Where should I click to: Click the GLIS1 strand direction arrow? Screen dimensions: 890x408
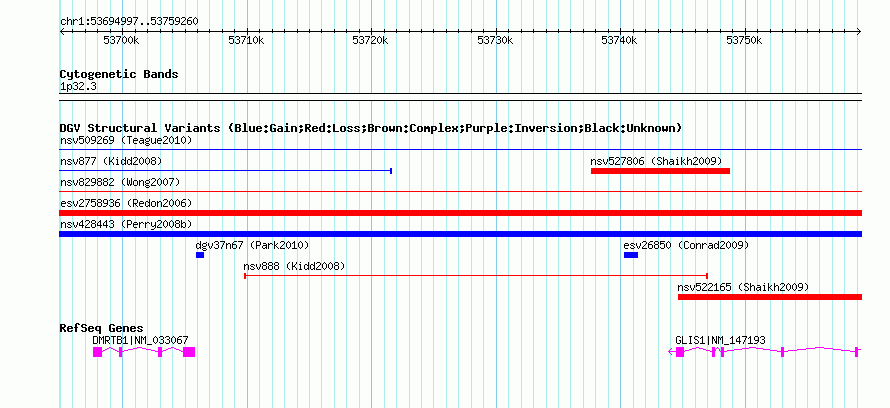(x=671, y=352)
